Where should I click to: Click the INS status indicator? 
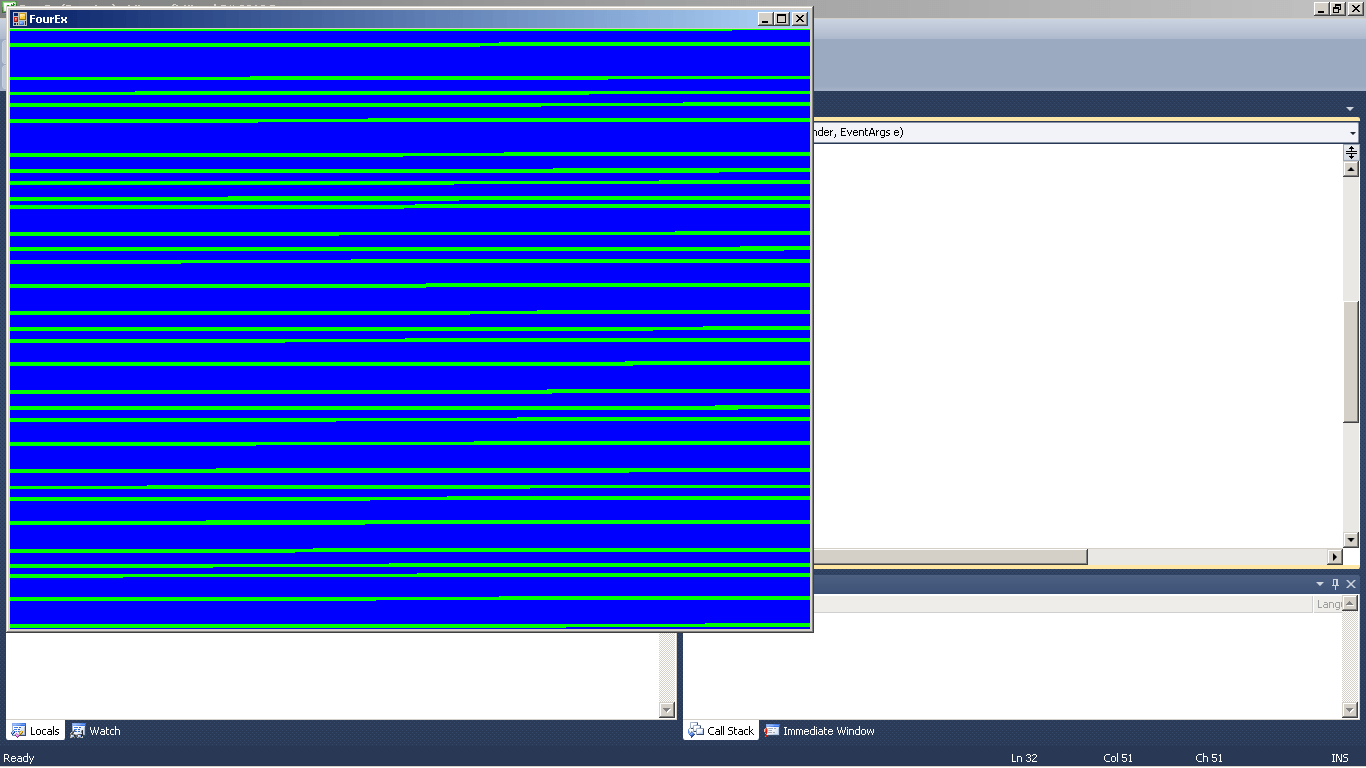[1340, 758]
